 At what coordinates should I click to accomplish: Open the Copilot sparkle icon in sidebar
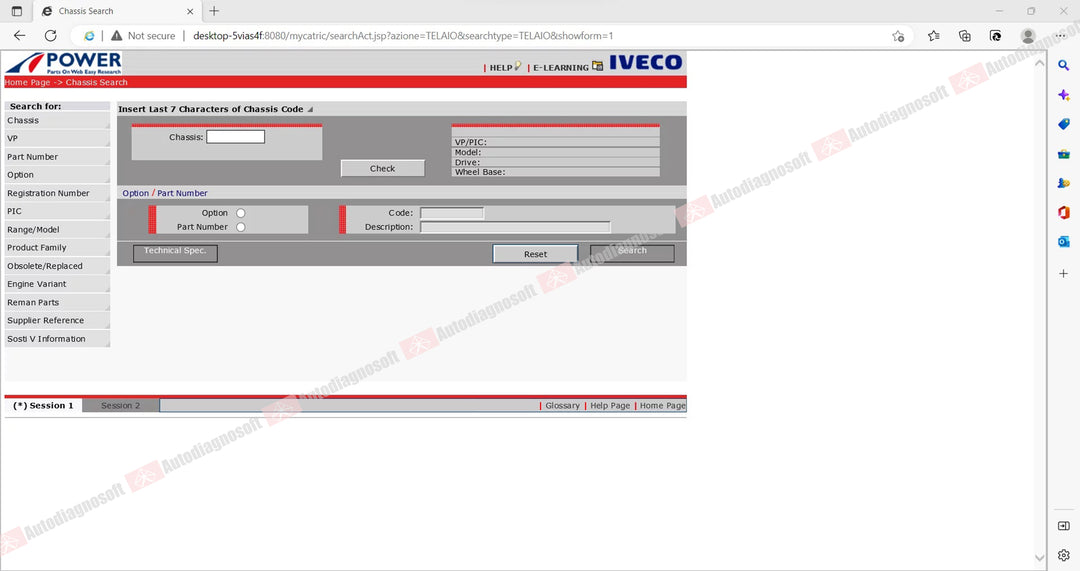click(1063, 95)
